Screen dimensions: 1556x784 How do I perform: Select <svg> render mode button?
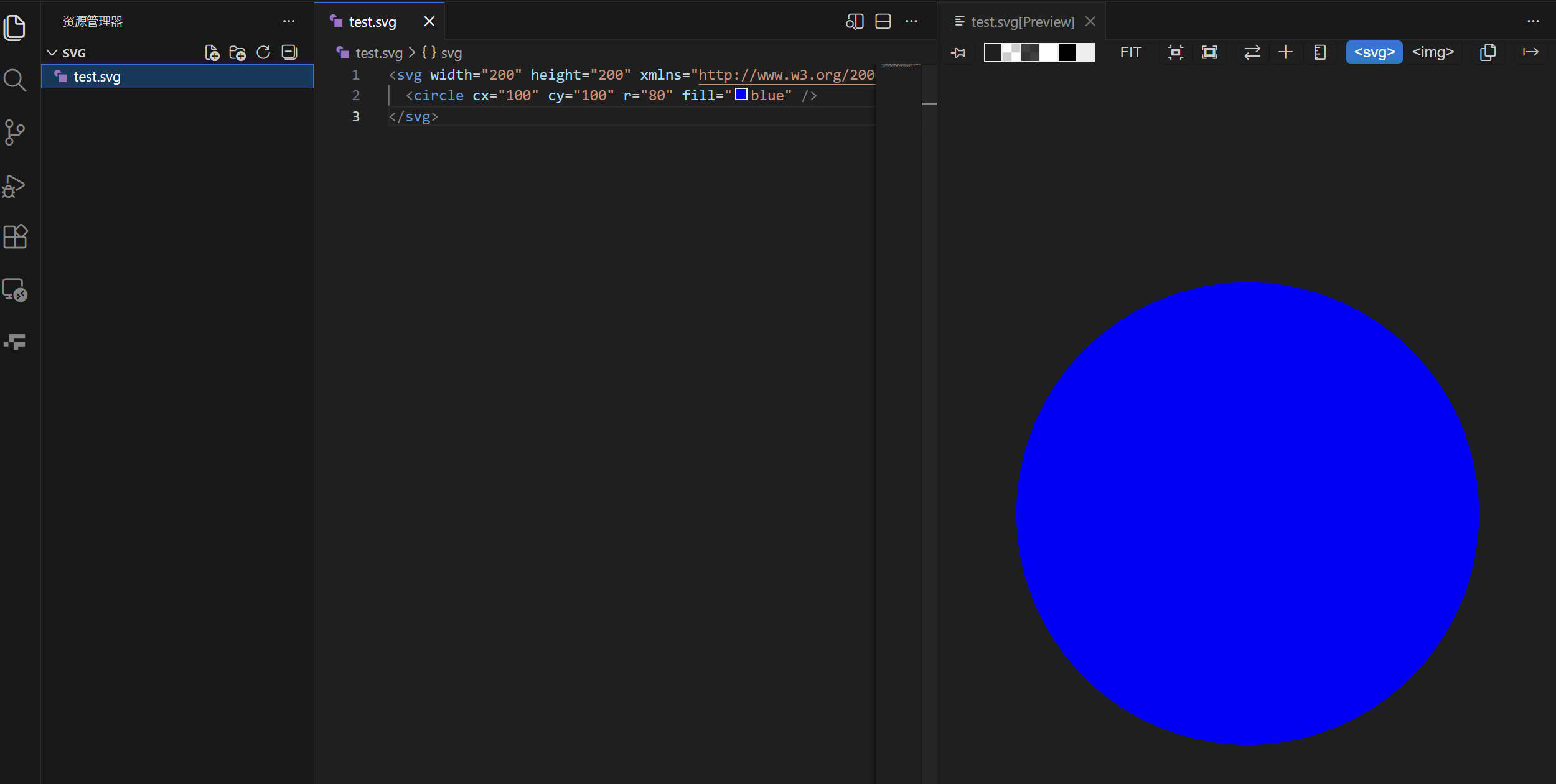click(x=1374, y=53)
